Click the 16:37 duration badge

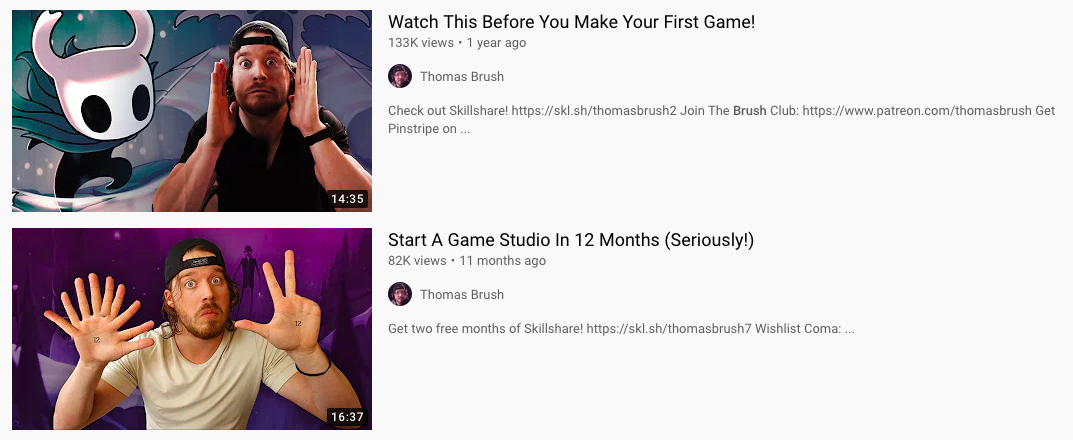[x=348, y=417]
